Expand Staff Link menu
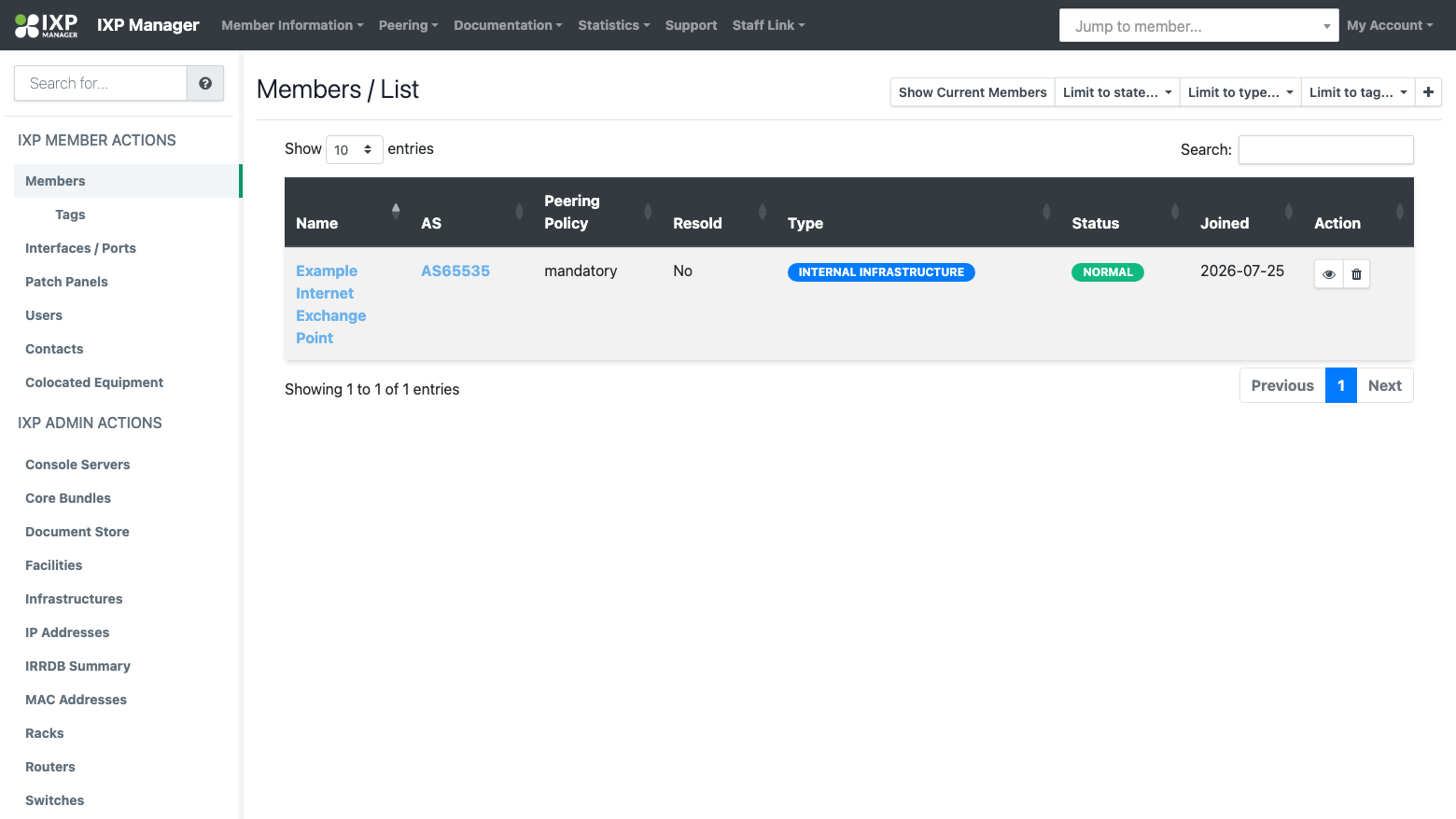Image resolution: width=1456 pixels, height=819 pixels. point(768,25)
